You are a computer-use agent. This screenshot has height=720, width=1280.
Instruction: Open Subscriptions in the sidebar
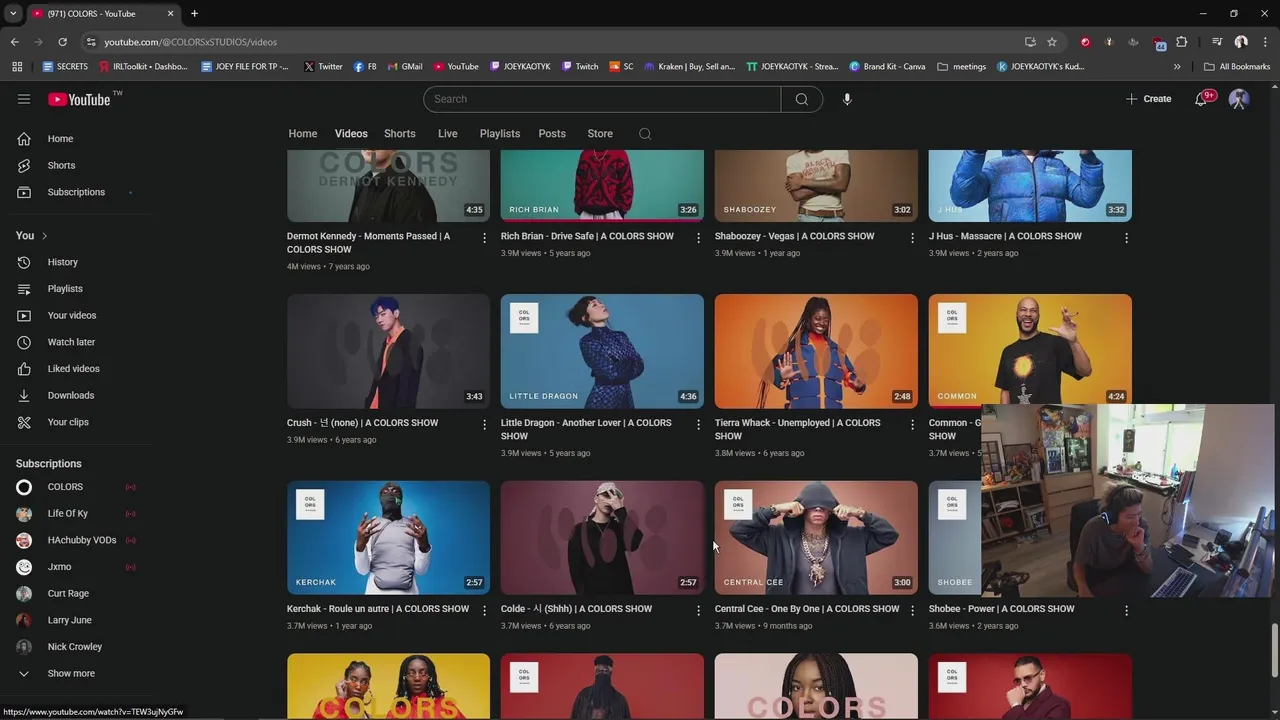point(76,192)
